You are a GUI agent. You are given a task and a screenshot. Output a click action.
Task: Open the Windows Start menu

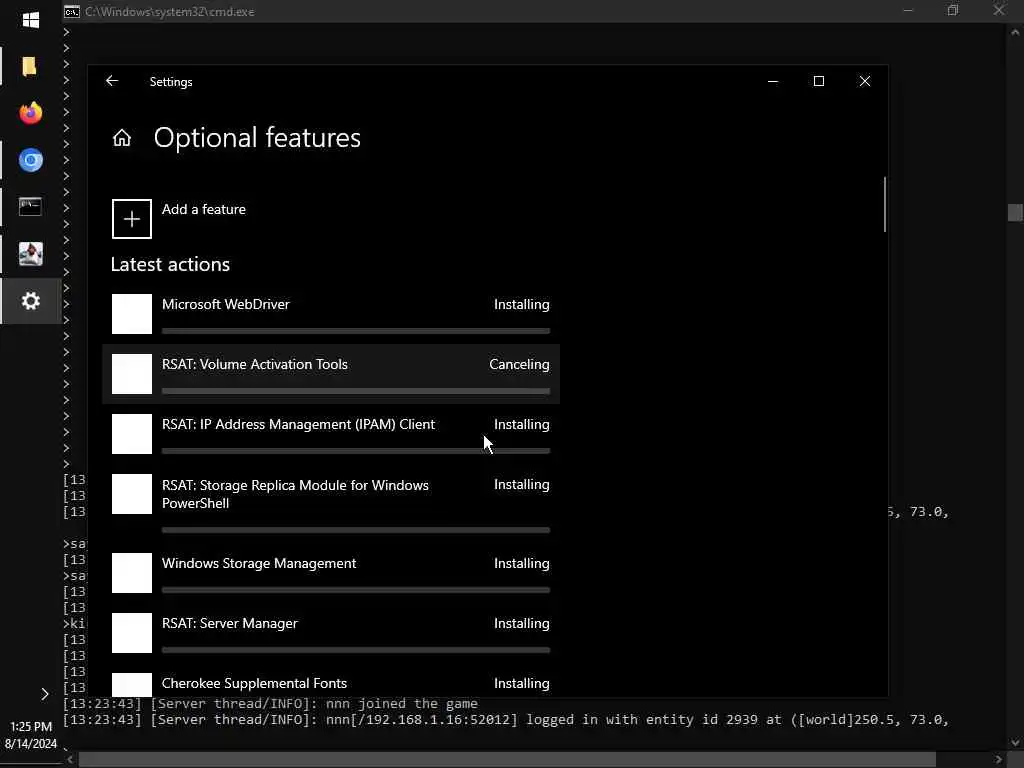(31, 20)
